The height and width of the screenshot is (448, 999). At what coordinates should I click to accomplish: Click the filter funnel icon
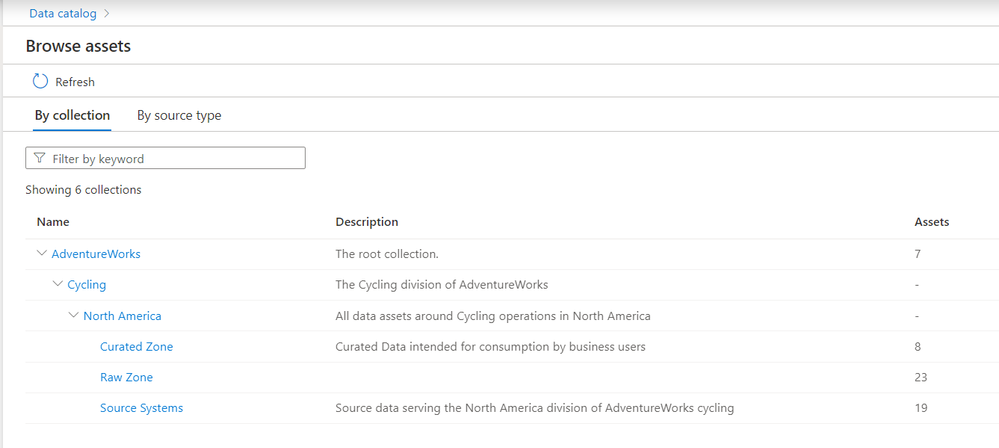coord(40,158)
